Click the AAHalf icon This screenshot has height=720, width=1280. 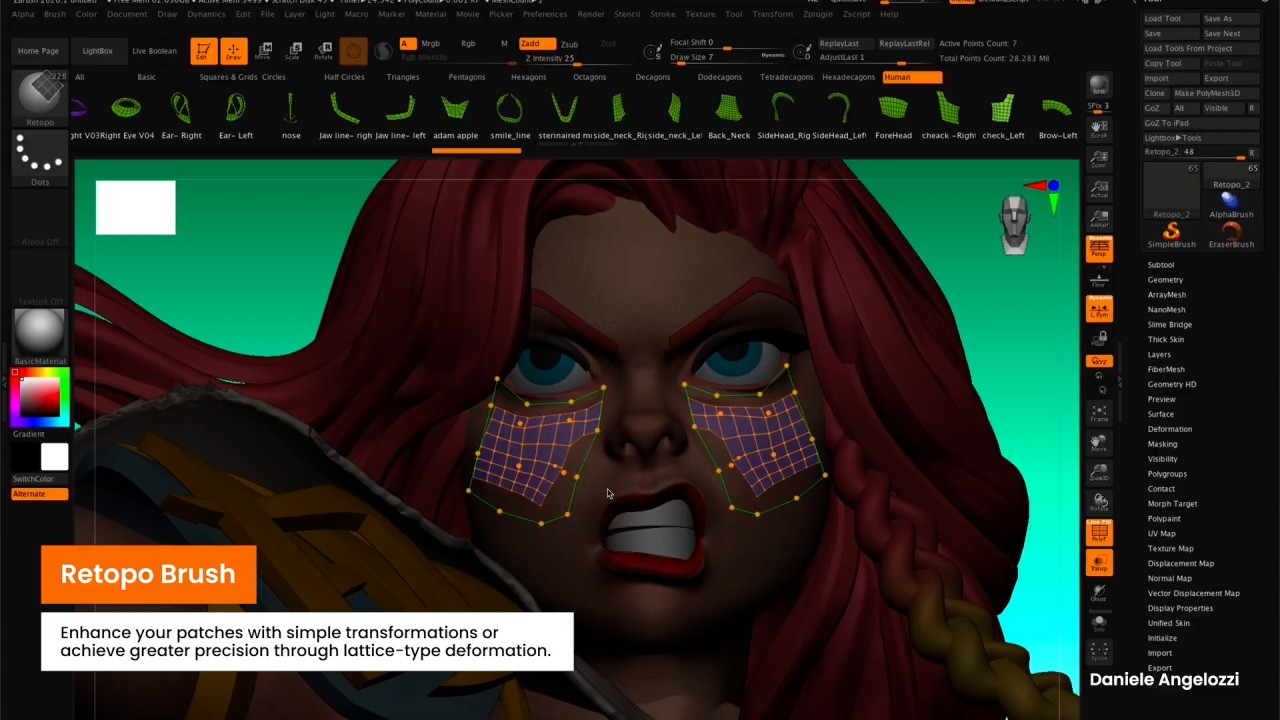(1099, 219)
